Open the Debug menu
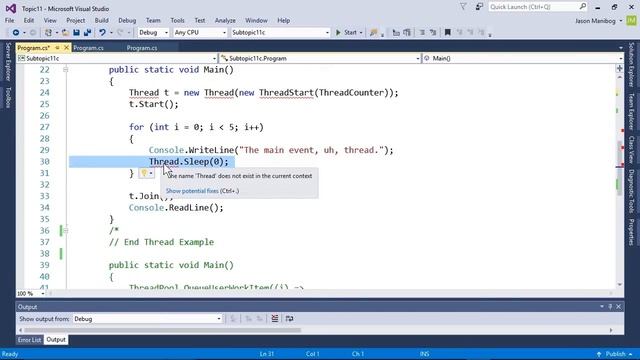 (127, 20)
